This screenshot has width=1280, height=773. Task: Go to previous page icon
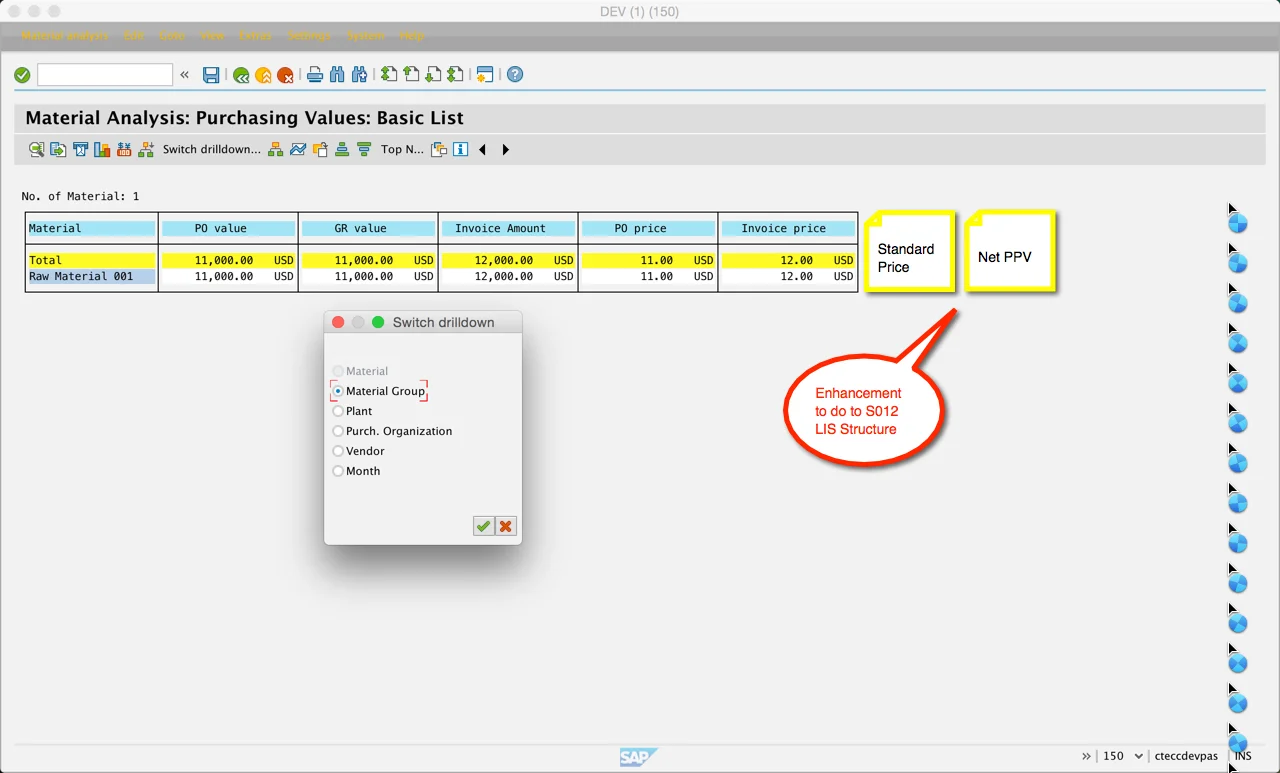(411, 75)
